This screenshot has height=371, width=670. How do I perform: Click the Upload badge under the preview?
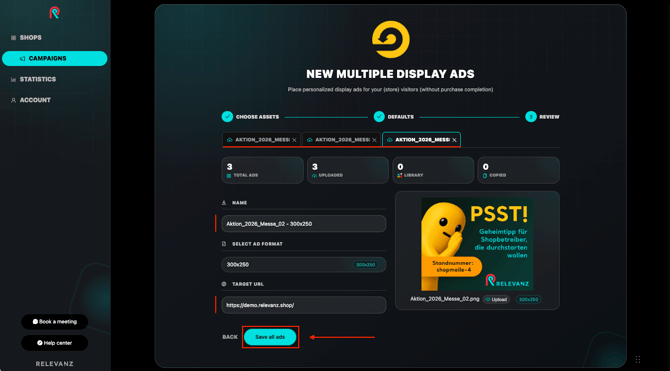(x=496, y=299)
